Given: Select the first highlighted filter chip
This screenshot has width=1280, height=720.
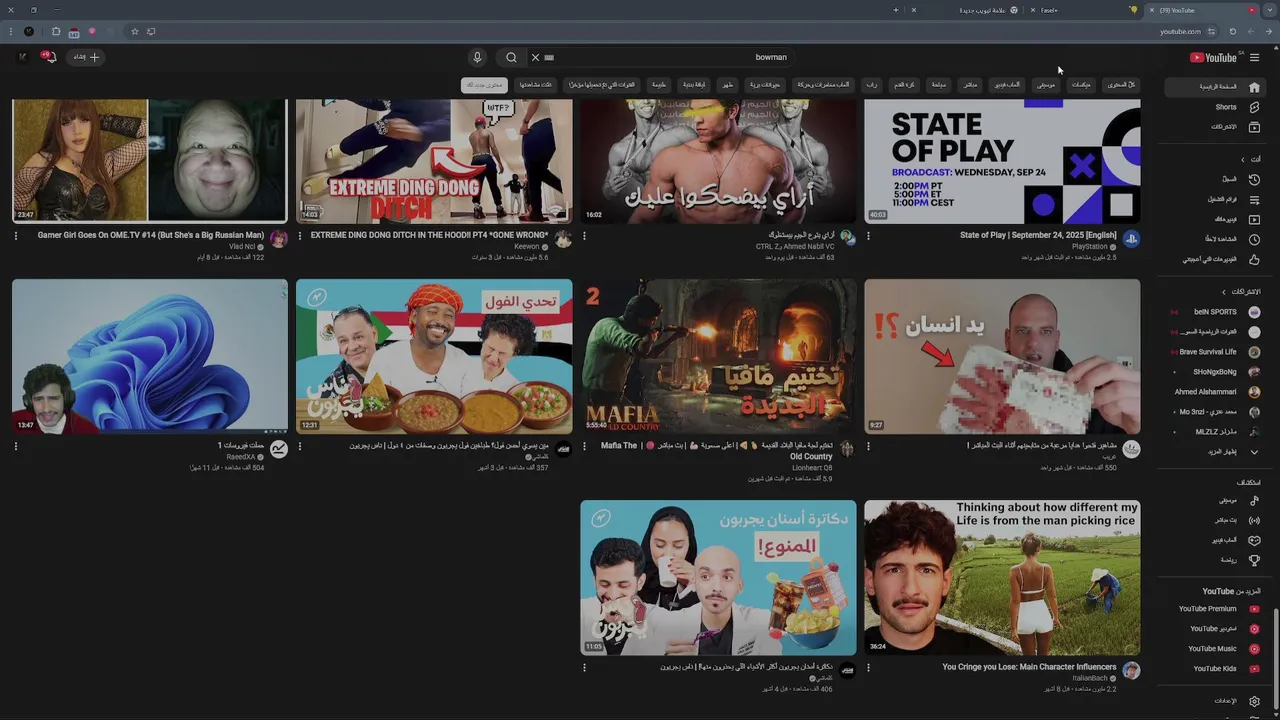Looking at the screenshot, I should click(x=484, y=85).
